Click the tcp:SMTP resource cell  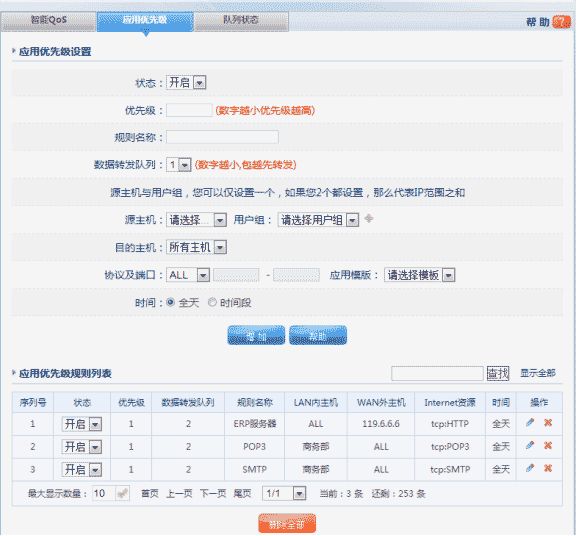coord(450,469)
